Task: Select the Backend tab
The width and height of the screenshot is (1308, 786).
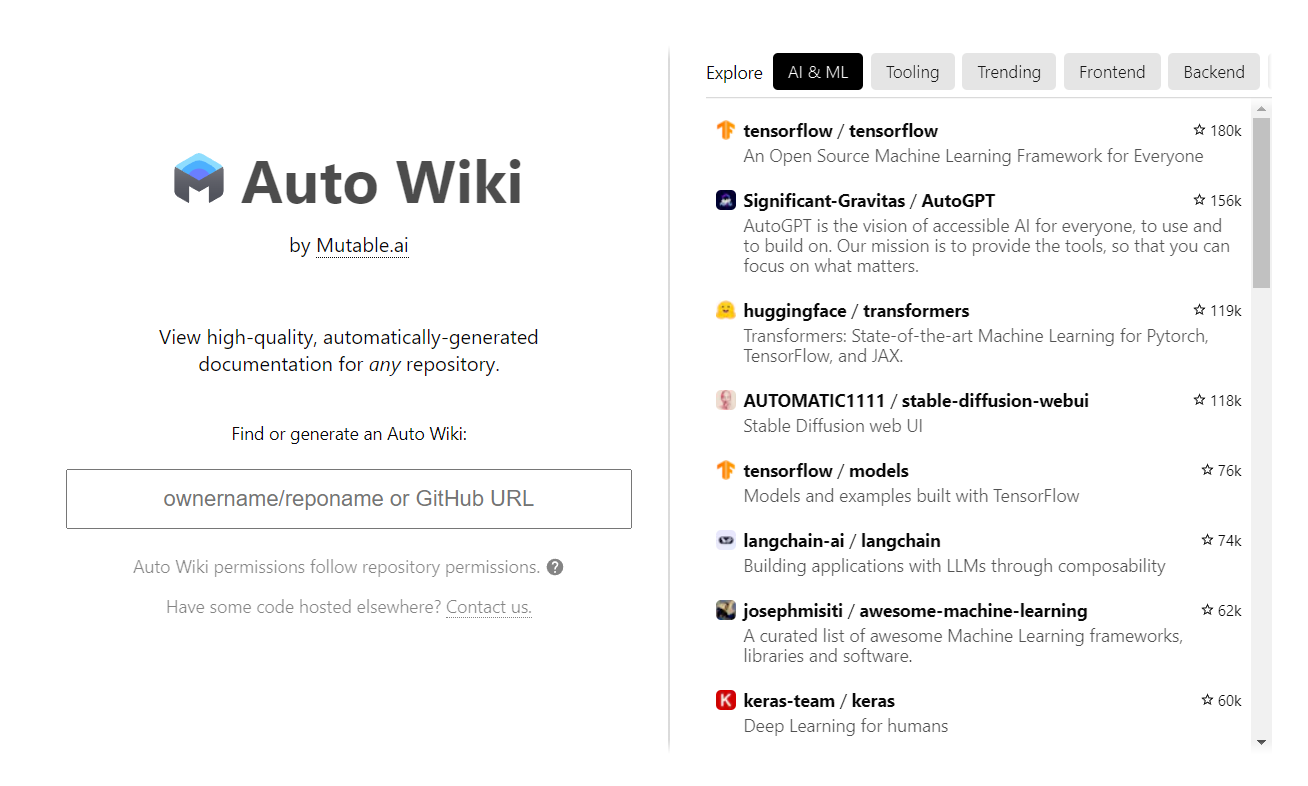Action: [x=1213, y=71]
